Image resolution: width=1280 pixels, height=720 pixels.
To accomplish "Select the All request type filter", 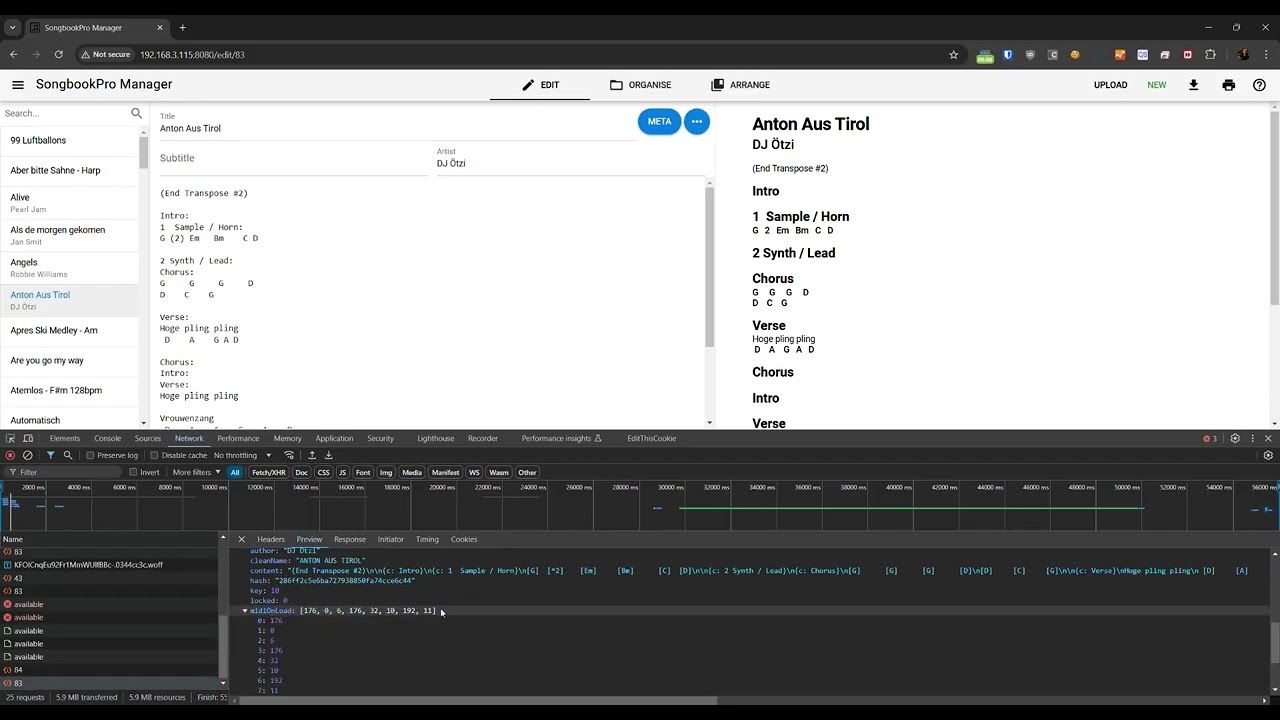I will [x=235, y=472].
